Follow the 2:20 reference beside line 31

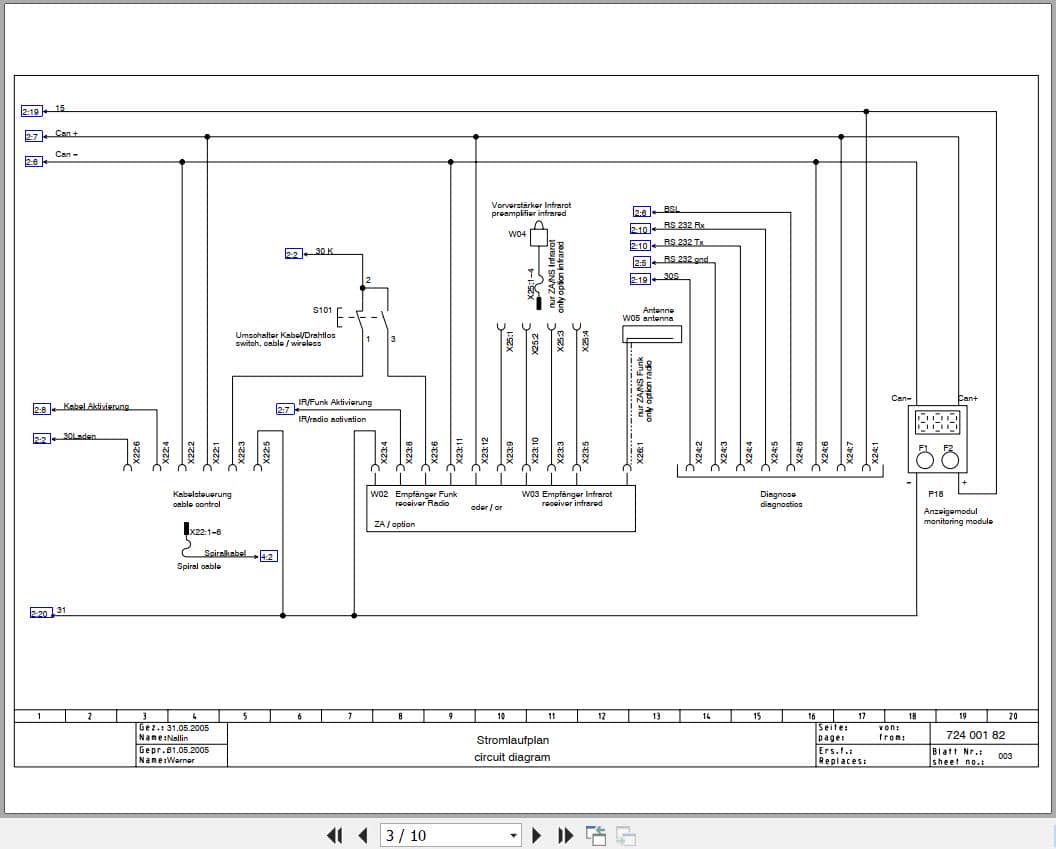40,613
